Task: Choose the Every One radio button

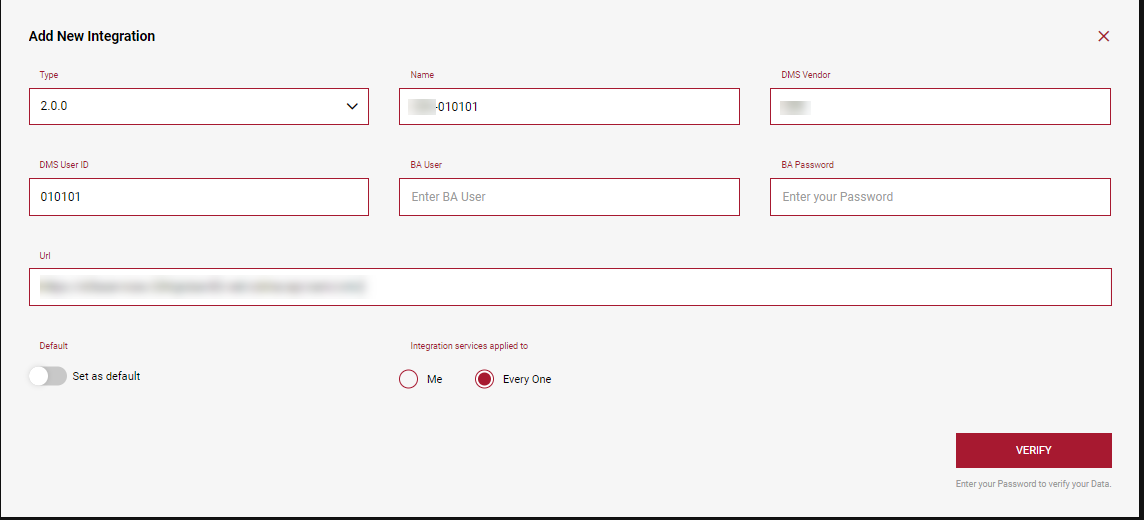Action: click(x=485, y=379)
